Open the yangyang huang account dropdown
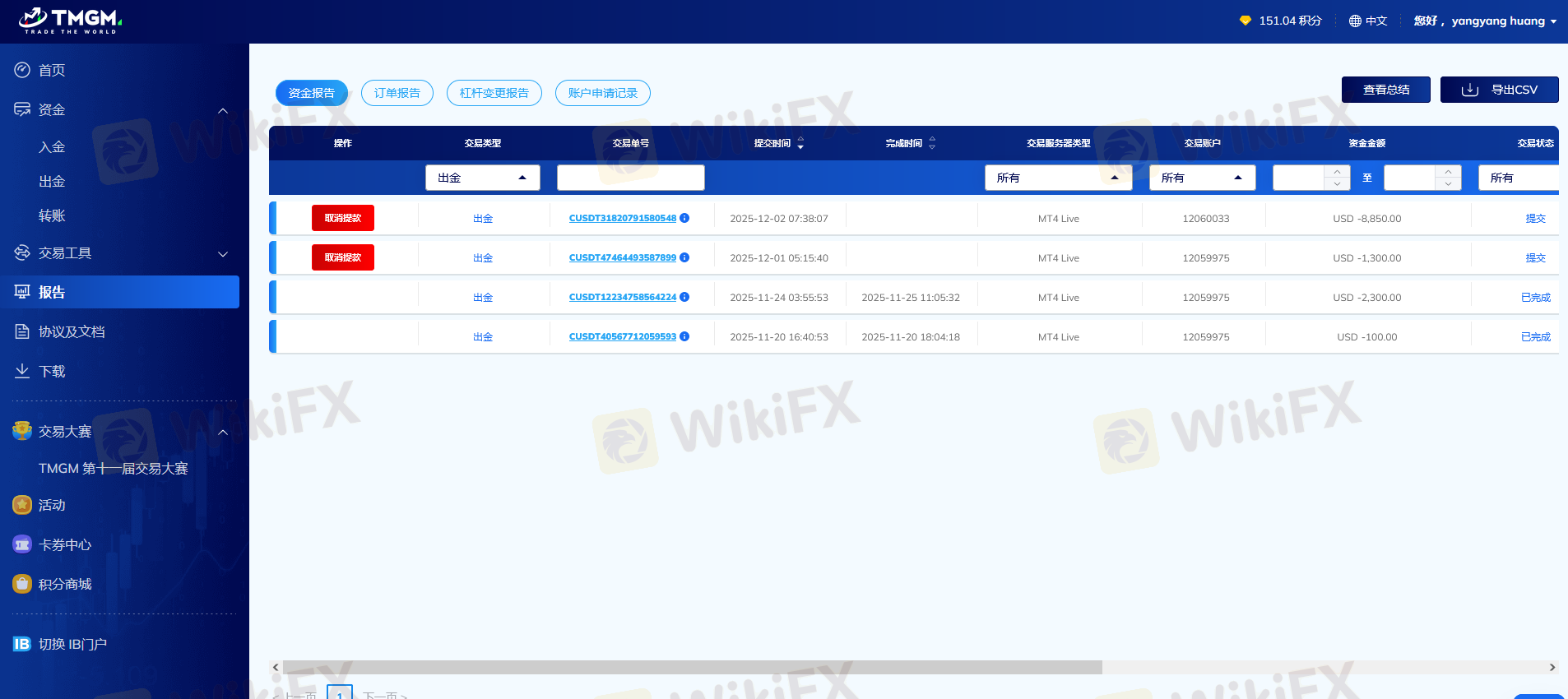 1485,21
